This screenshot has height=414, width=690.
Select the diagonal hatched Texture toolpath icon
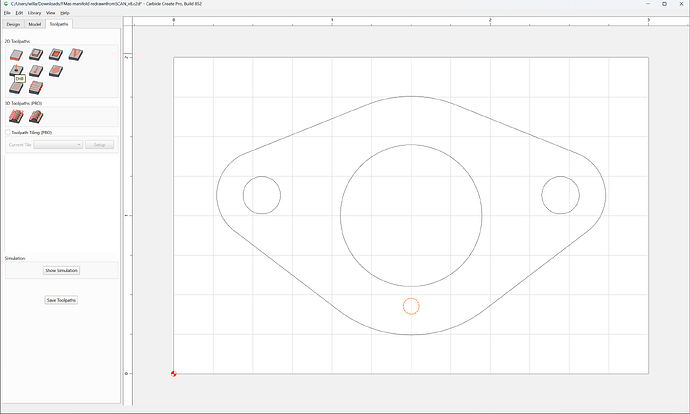pyautogui.click(x=56, y=71)
